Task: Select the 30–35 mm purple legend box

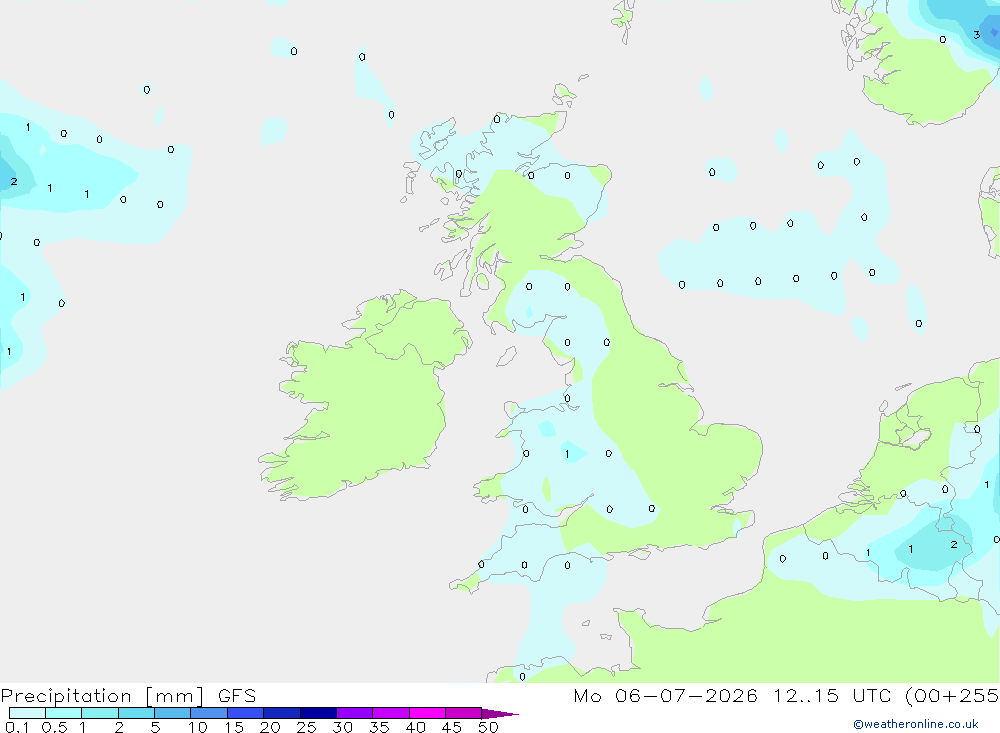Action: [x=355, y=713]
